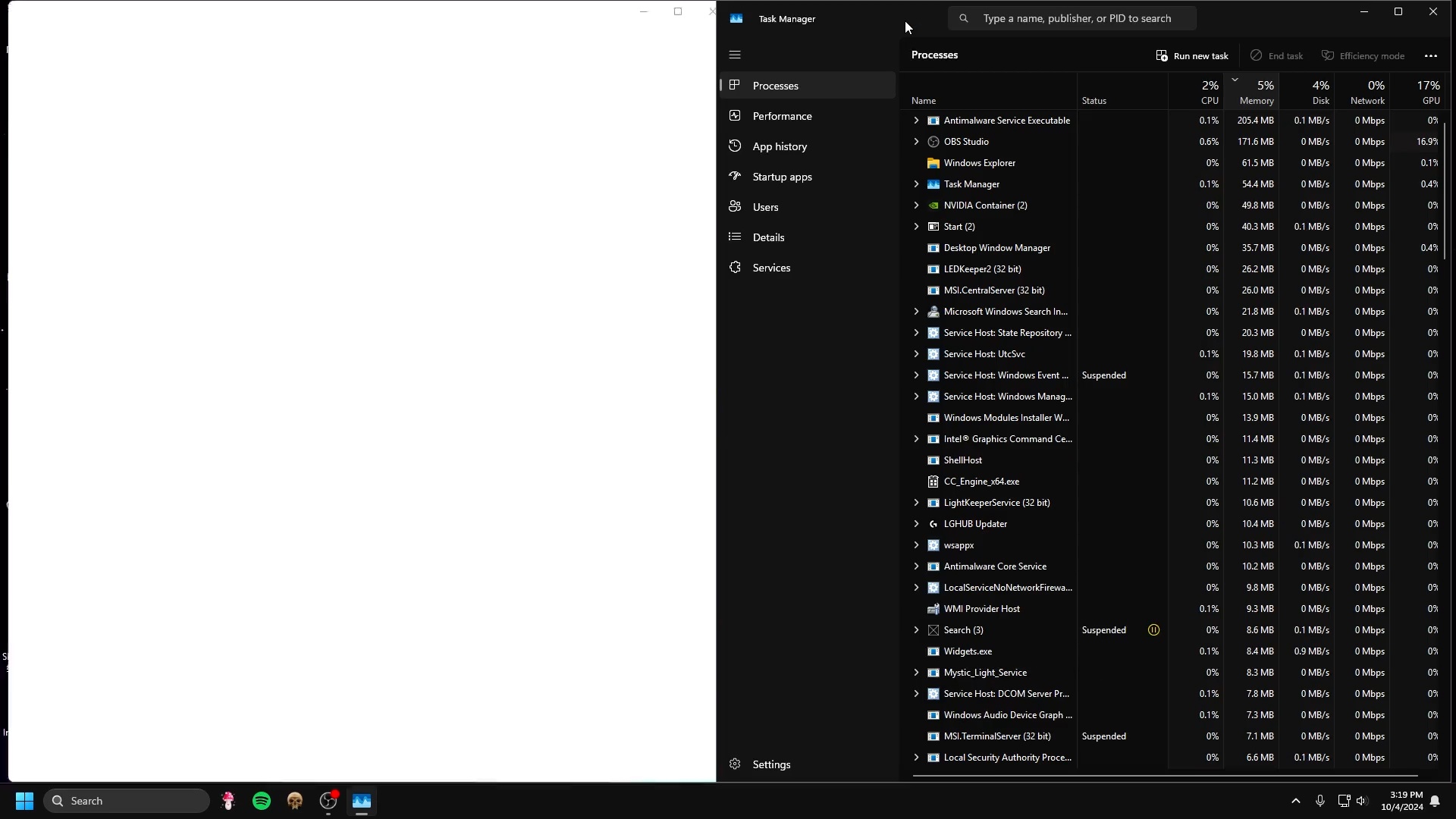Click the Efficiency mode button
This screenshot has width=1456, height=819.
pyautogui.click(x=1363, y=55)
